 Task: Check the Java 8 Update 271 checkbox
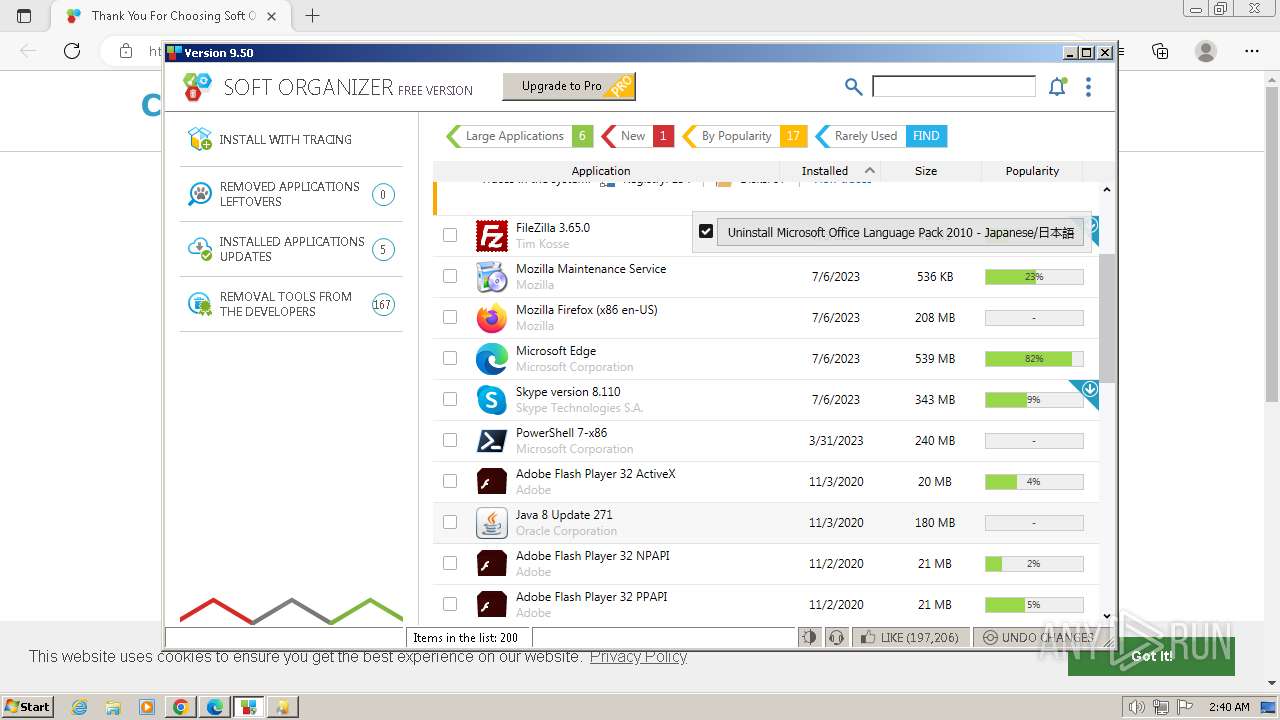(450, 522)
